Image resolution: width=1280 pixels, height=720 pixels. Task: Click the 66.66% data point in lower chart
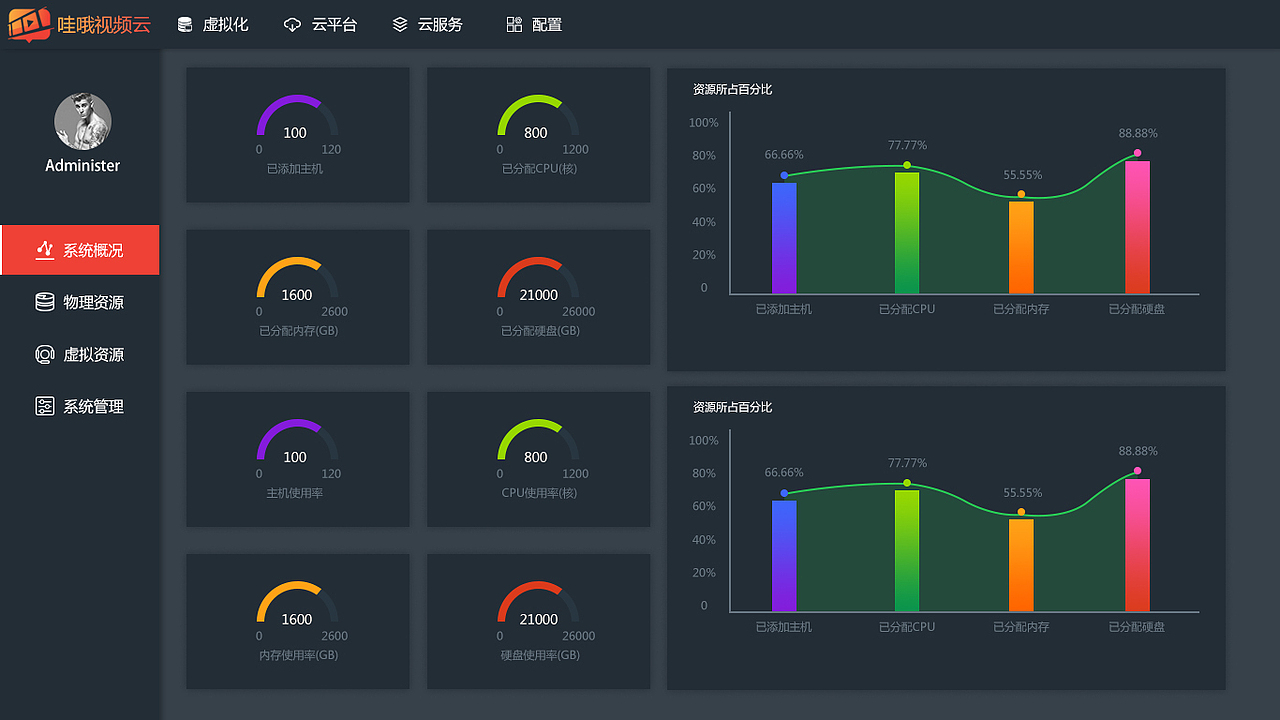(x=784, y=493)
